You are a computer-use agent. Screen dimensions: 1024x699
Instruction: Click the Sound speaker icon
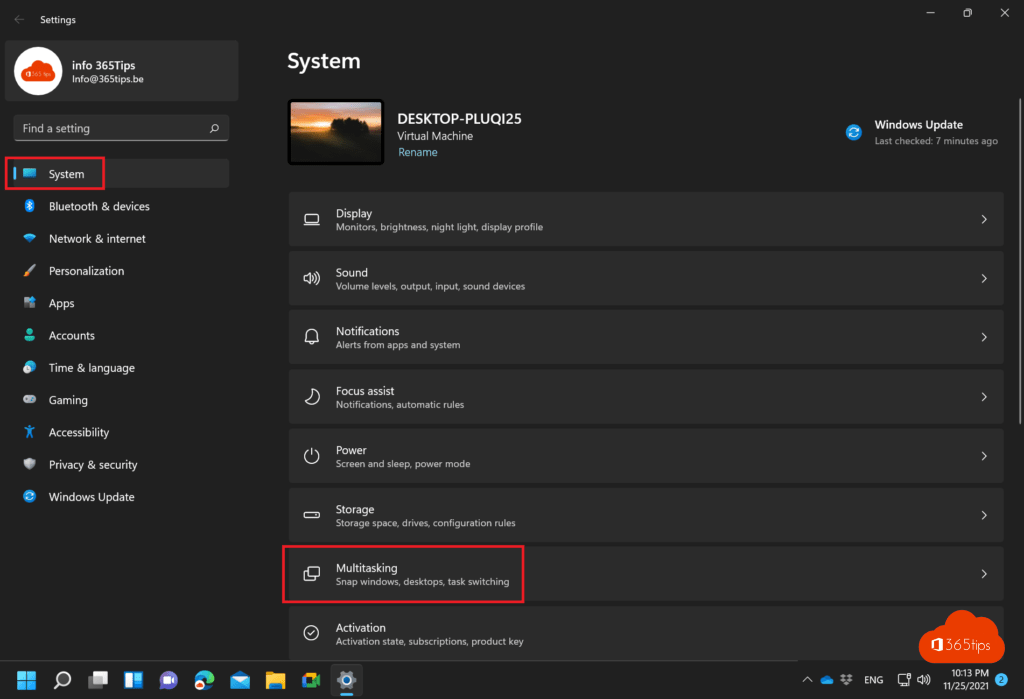pyautogui.click(x=312, y=278)
